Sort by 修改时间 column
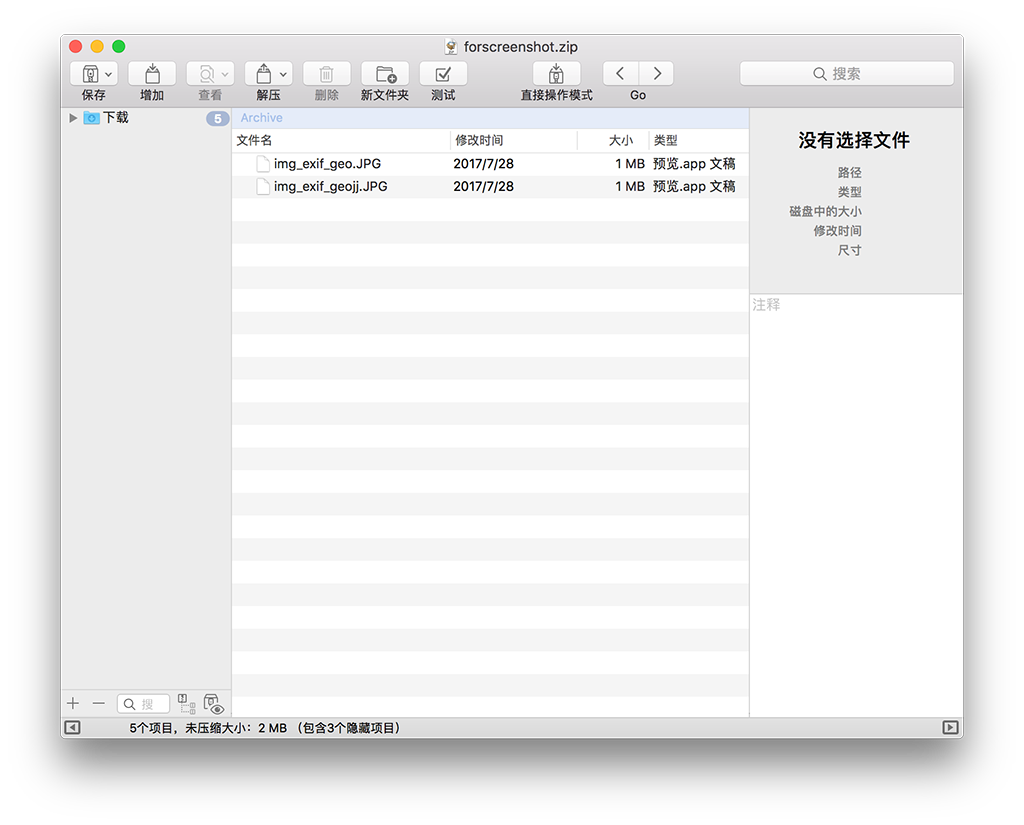Image resolution: width=1024 pixels, height=825 pixels. [x=514, y=140]
